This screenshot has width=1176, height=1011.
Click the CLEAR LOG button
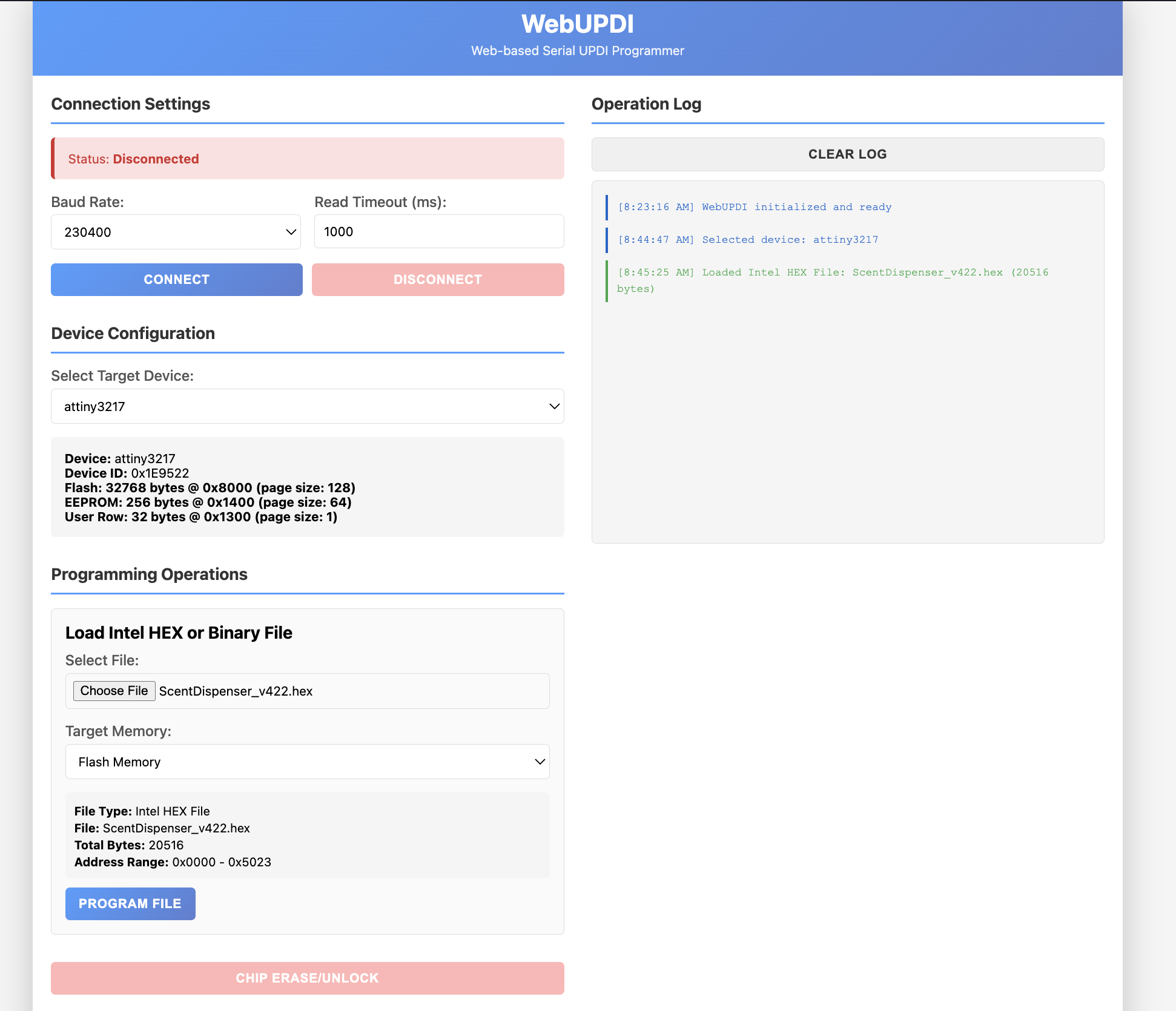[x=848, y=154]
